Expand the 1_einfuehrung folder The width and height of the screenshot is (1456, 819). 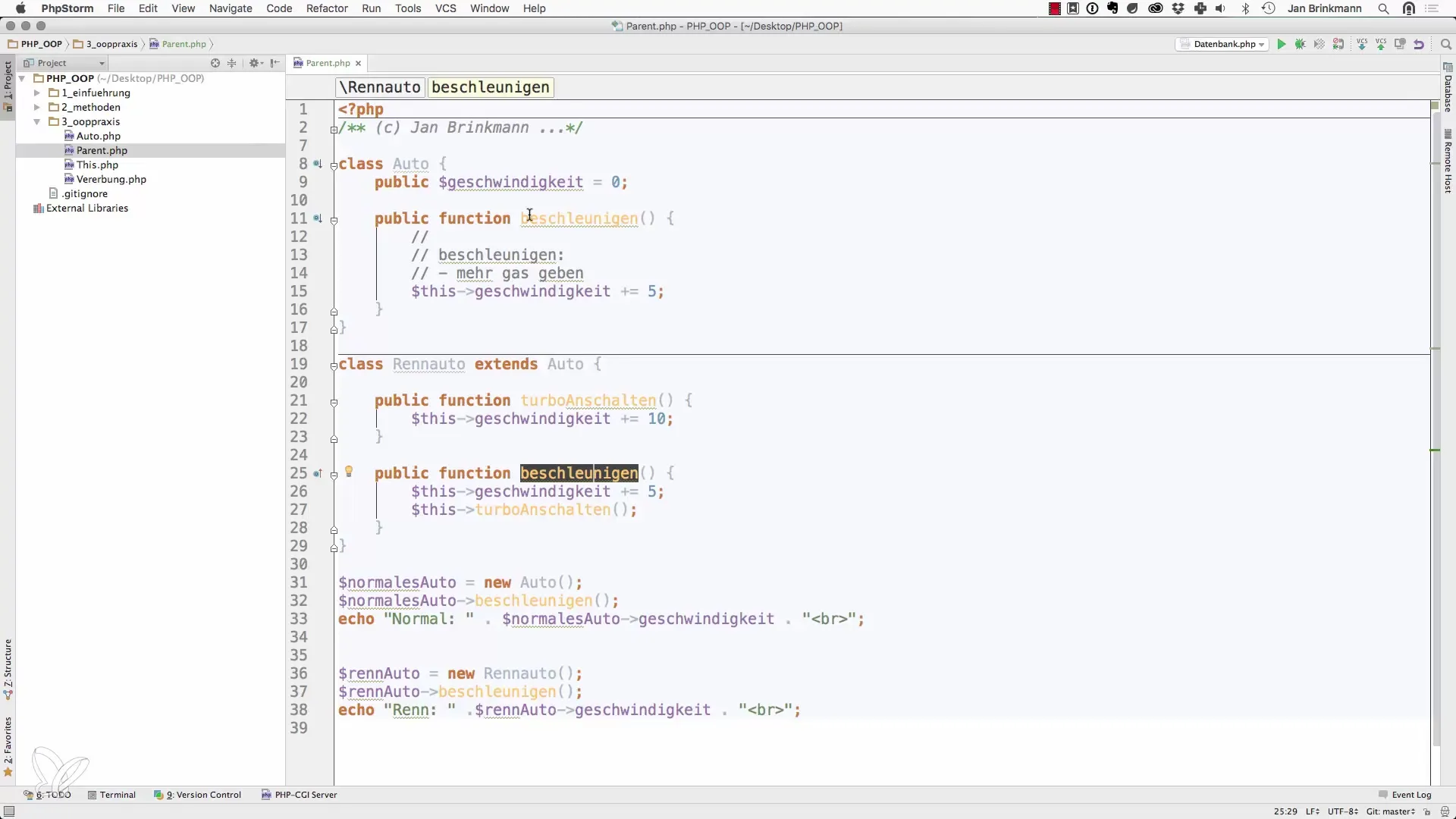point(36,93)
